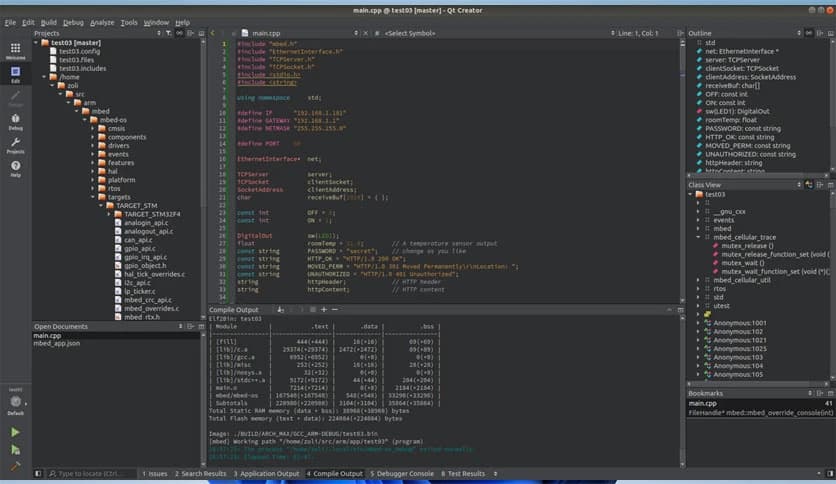Open the Window menu
Screen dimensions: 836x484
(x=156, y=22)
